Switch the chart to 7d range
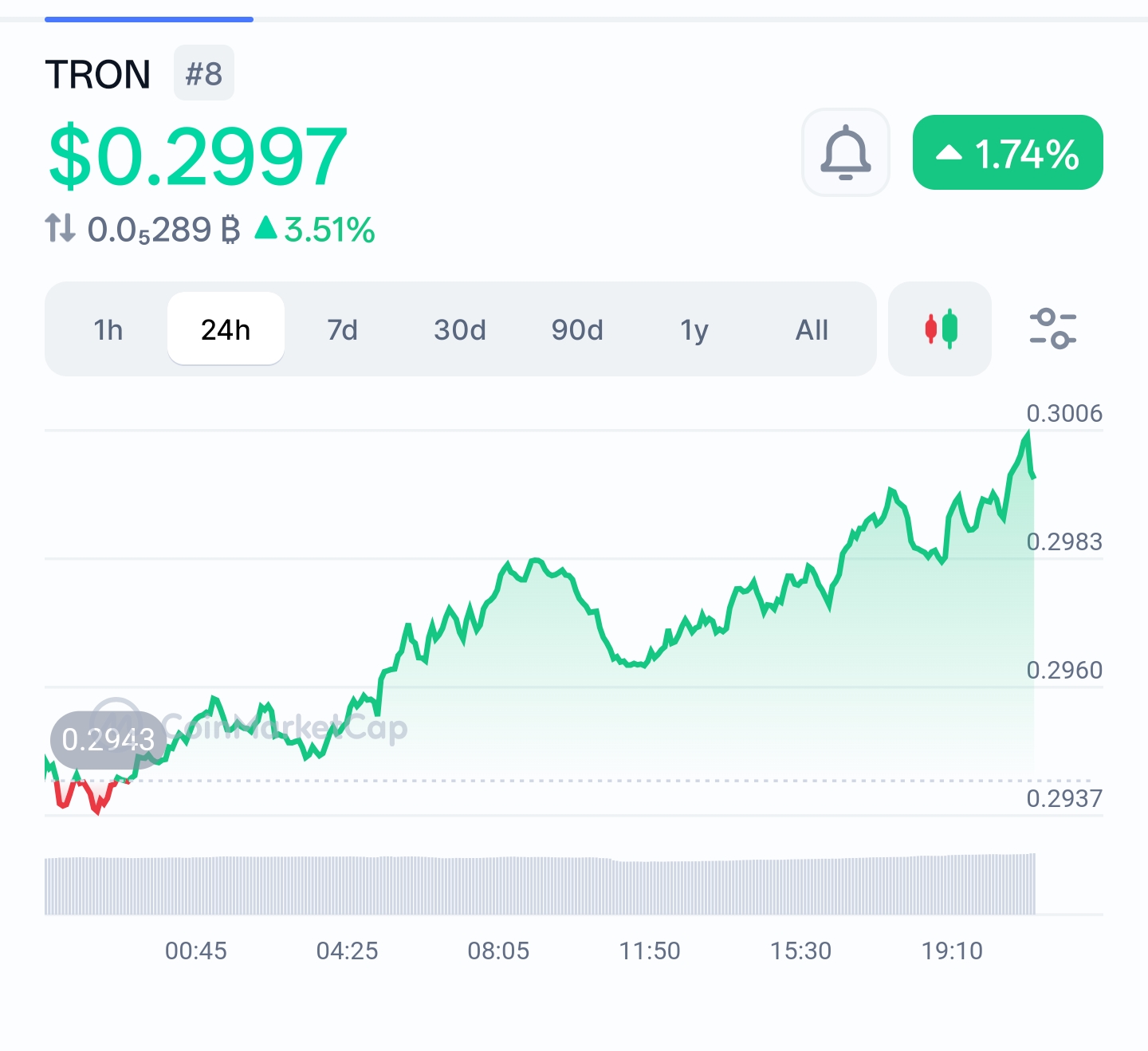1148x1051 pixels. coord(343,329)
